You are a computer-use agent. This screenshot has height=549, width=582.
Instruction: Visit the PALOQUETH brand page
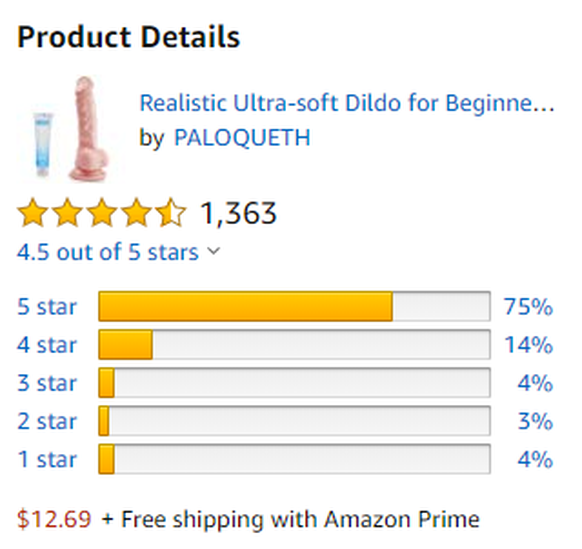pyautogui.click(x=242, y=138)
